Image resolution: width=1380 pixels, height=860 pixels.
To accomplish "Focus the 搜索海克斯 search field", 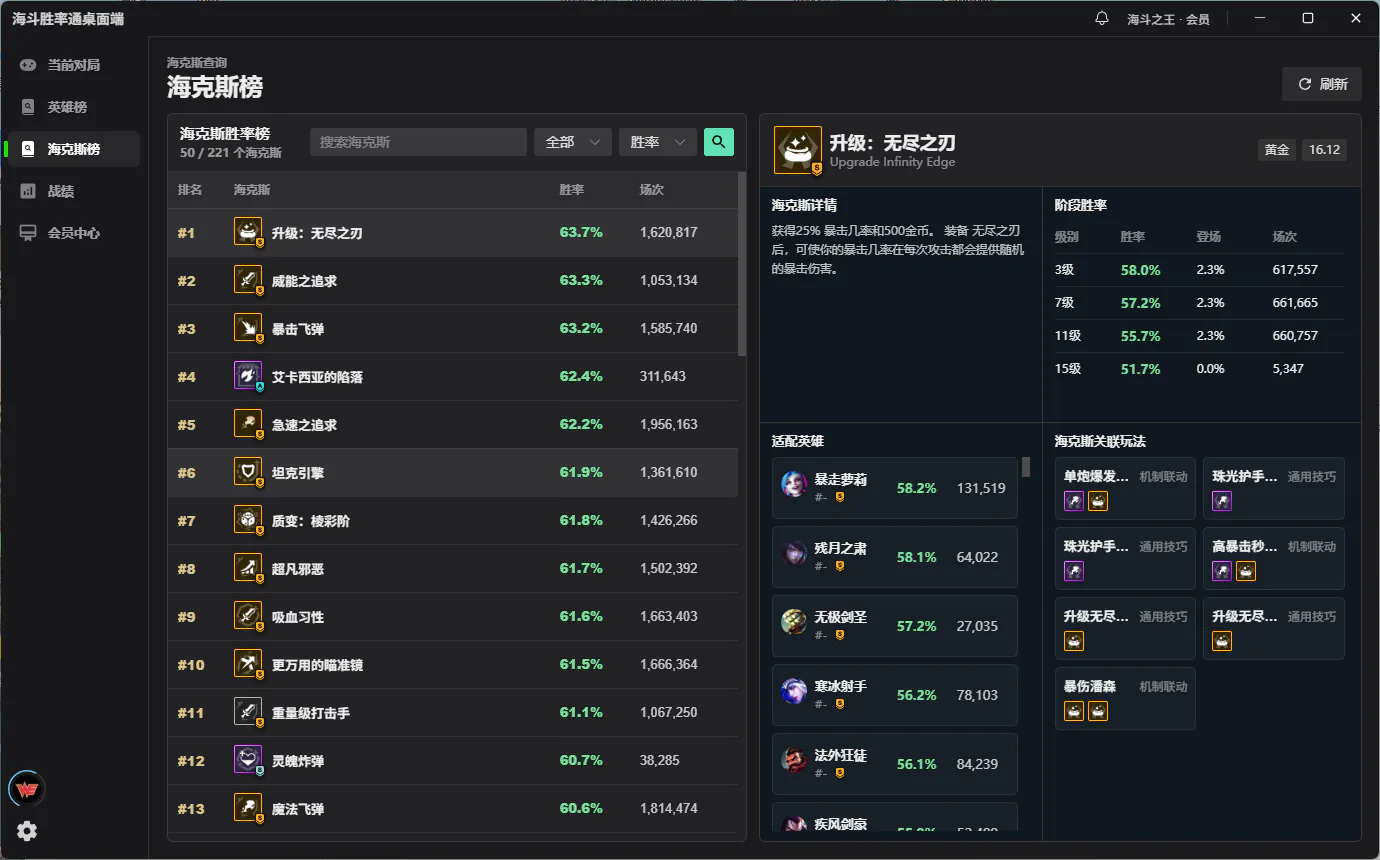I will coord(418,142).
